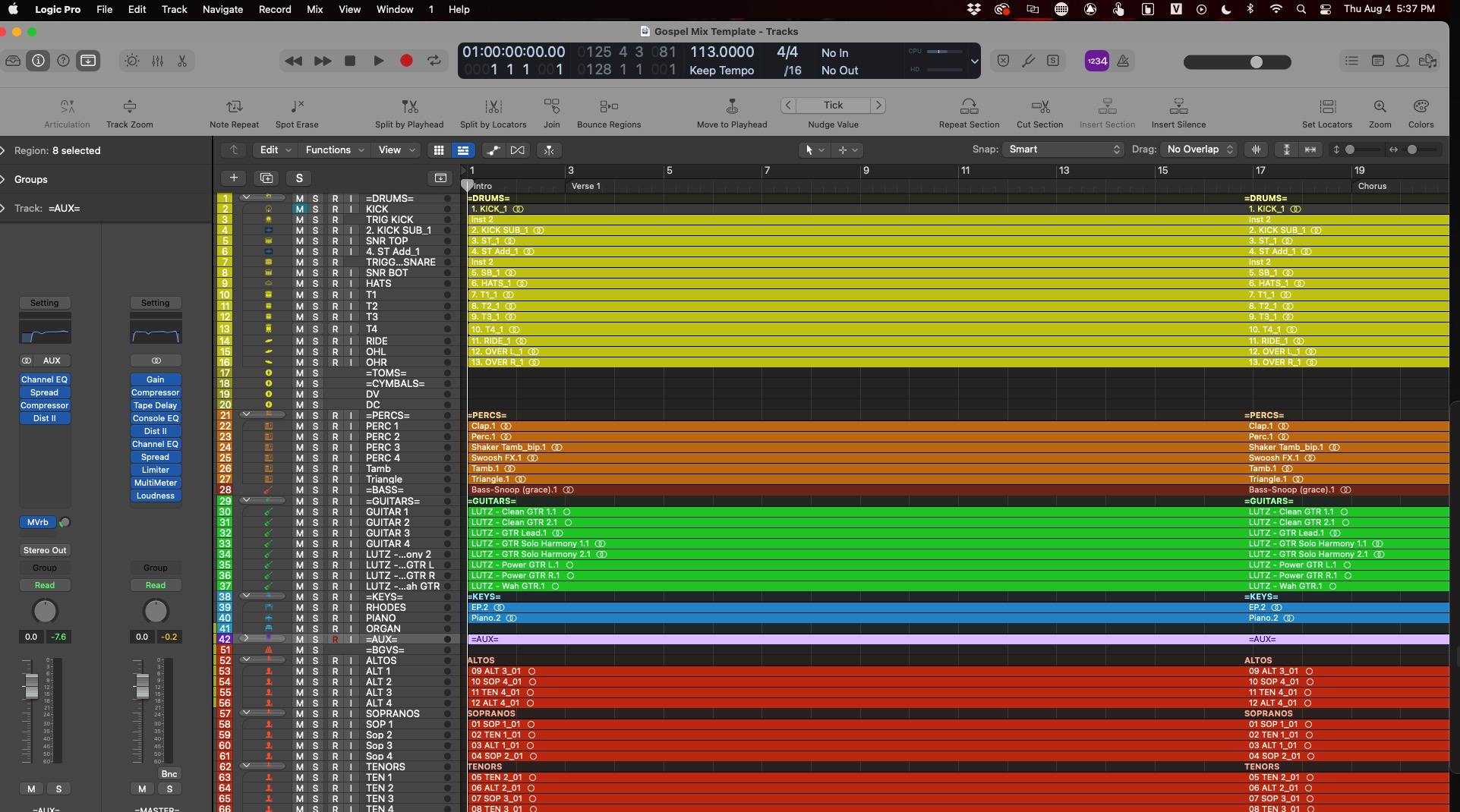Add new track with plus button
This screenshot has height=812, width=1460.
tap(234, 178)
